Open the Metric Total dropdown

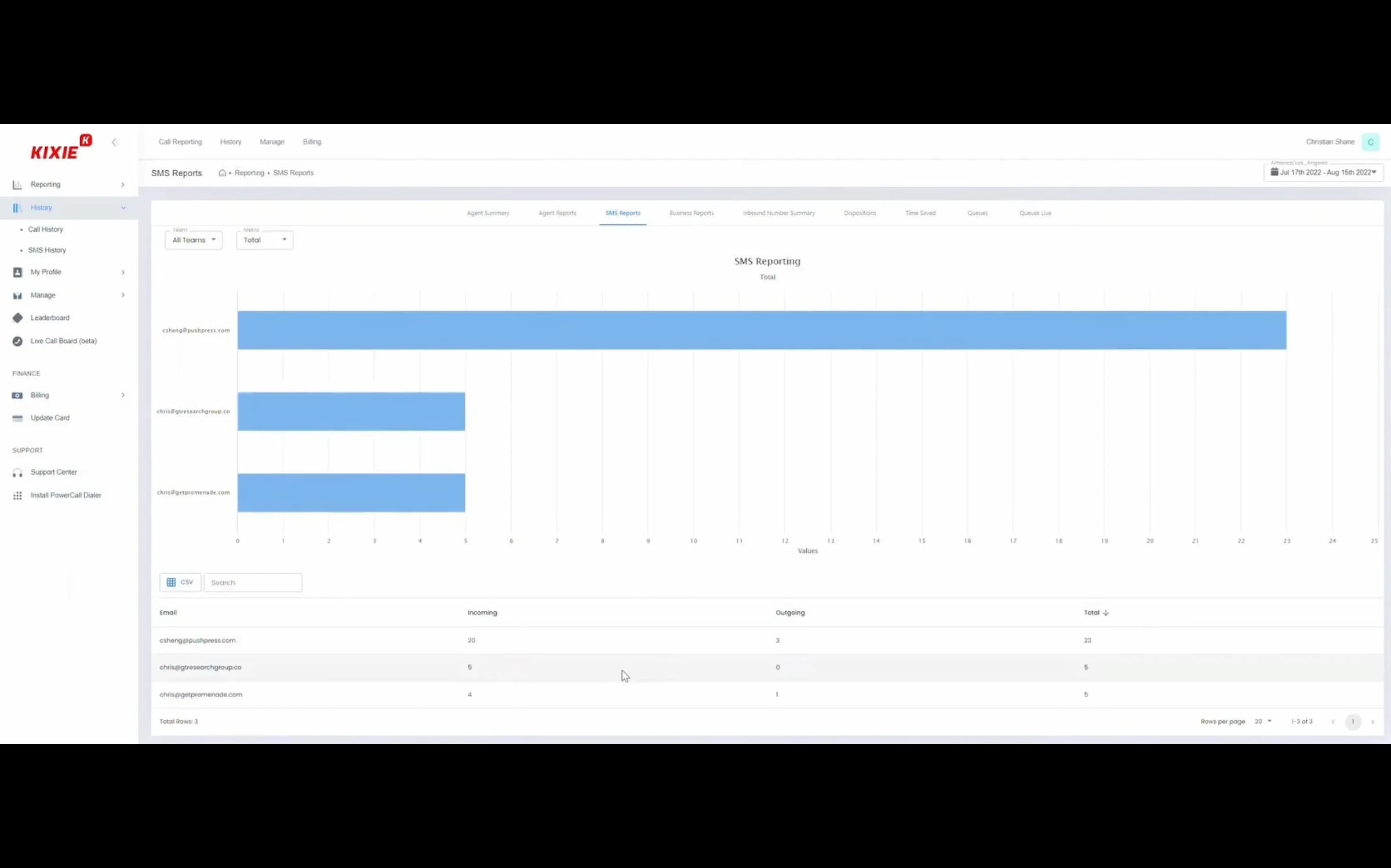point(265,240)
